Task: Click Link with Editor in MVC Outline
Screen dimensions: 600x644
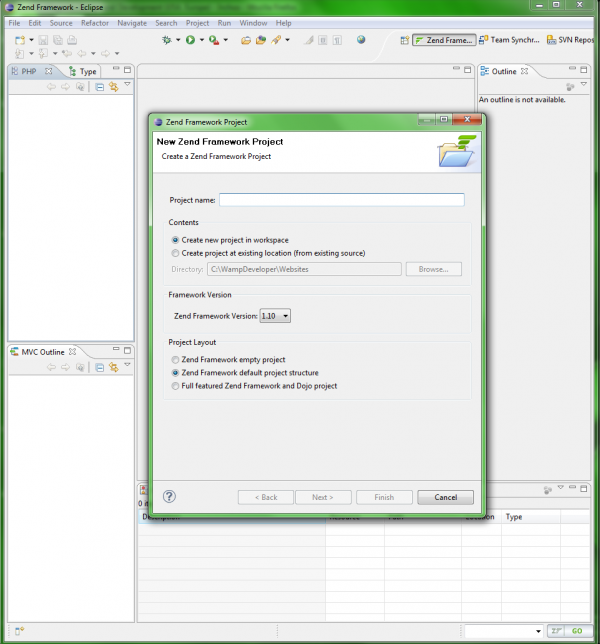Action: coord(114,367)
